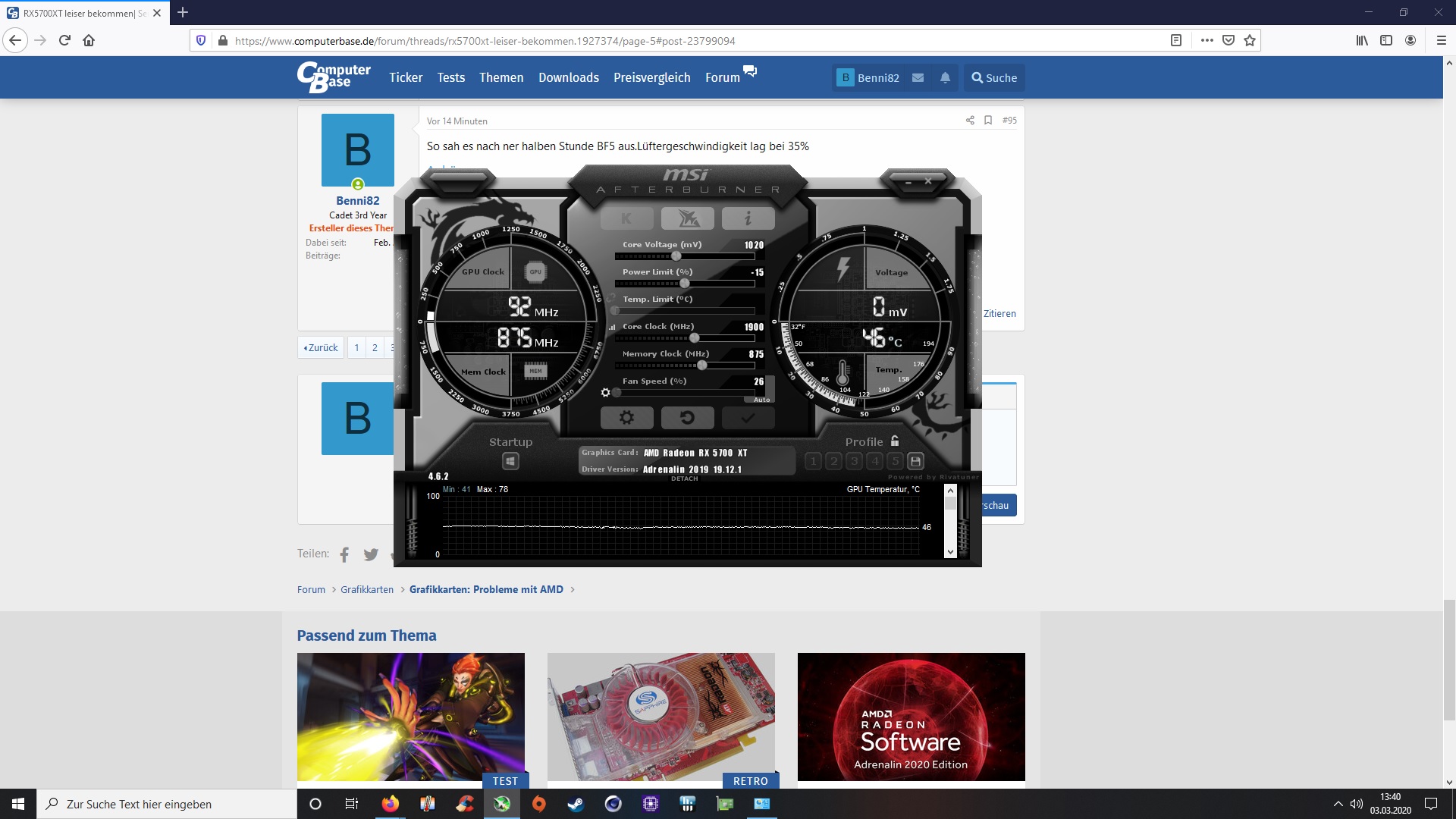Screen dimensions: 1456x819
Task: Launch the OC Scanner jet icon button
Action: click(x=687, y=218)
